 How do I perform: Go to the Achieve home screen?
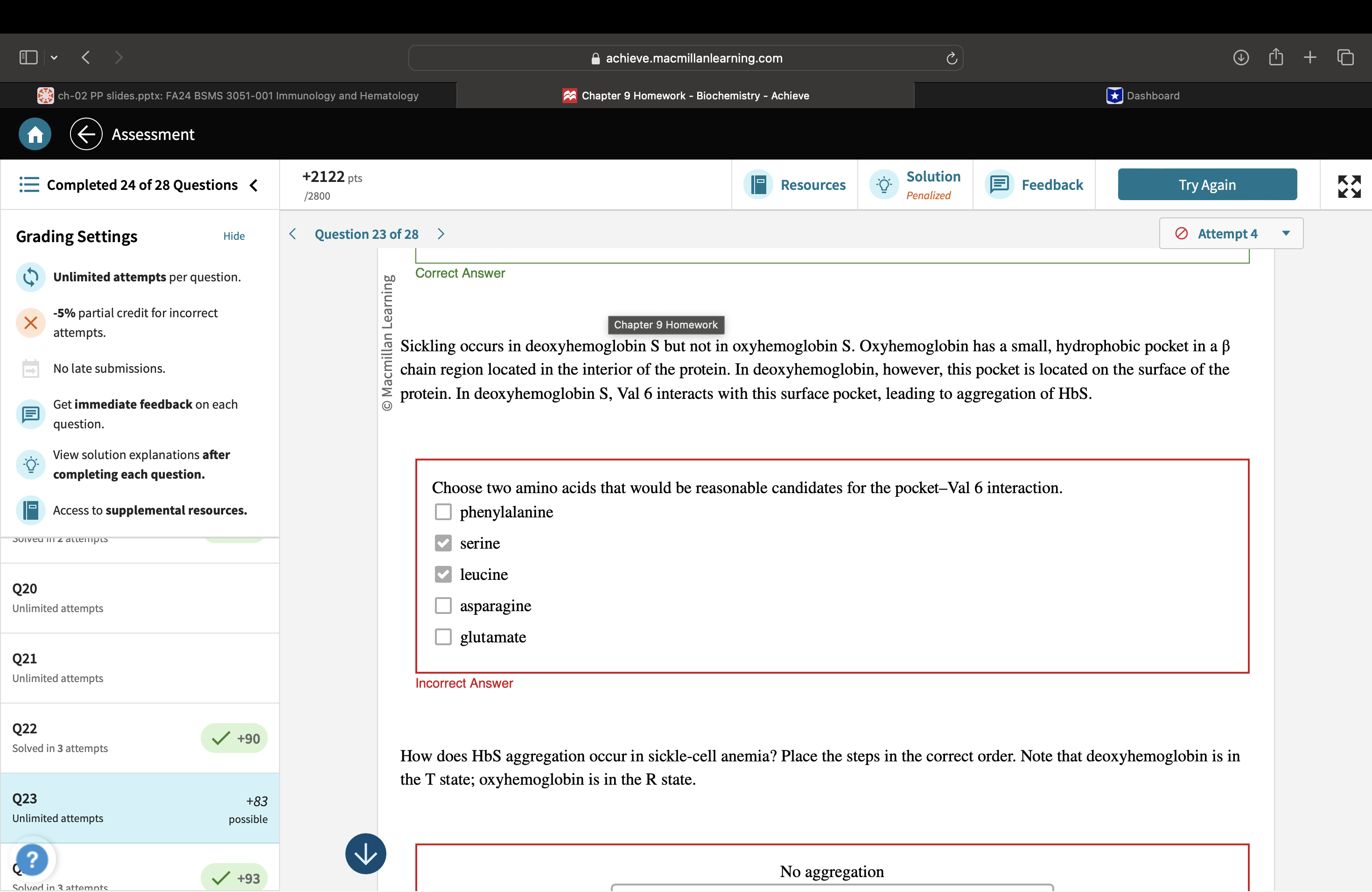point(35,134)
